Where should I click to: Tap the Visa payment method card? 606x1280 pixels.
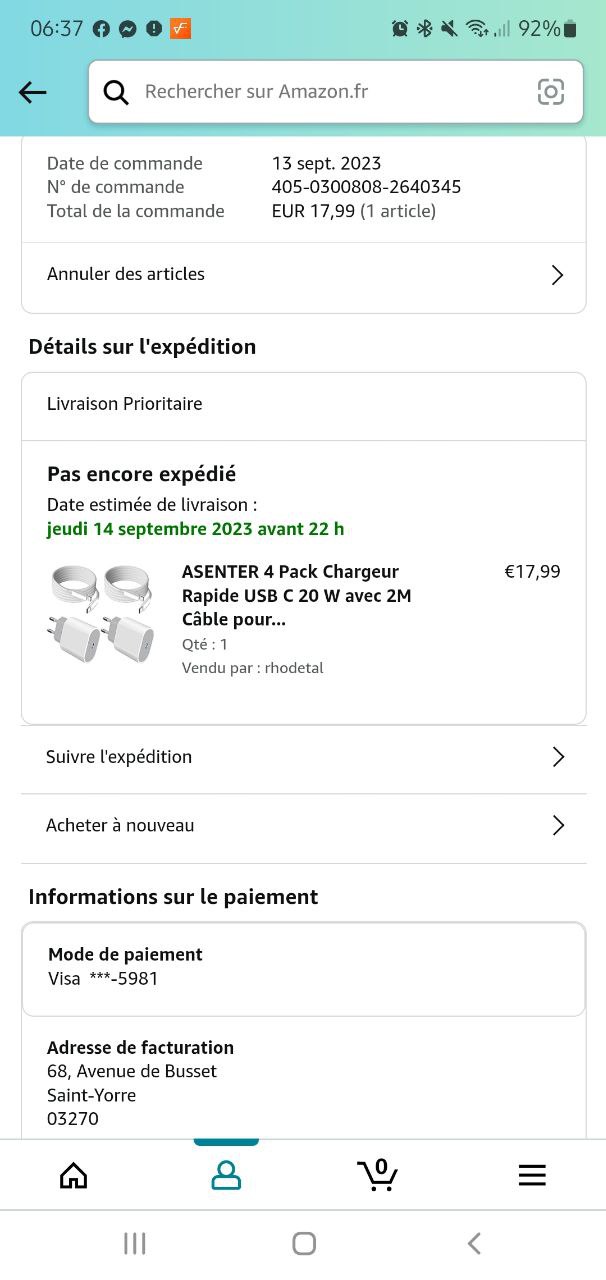pos(303,967)
